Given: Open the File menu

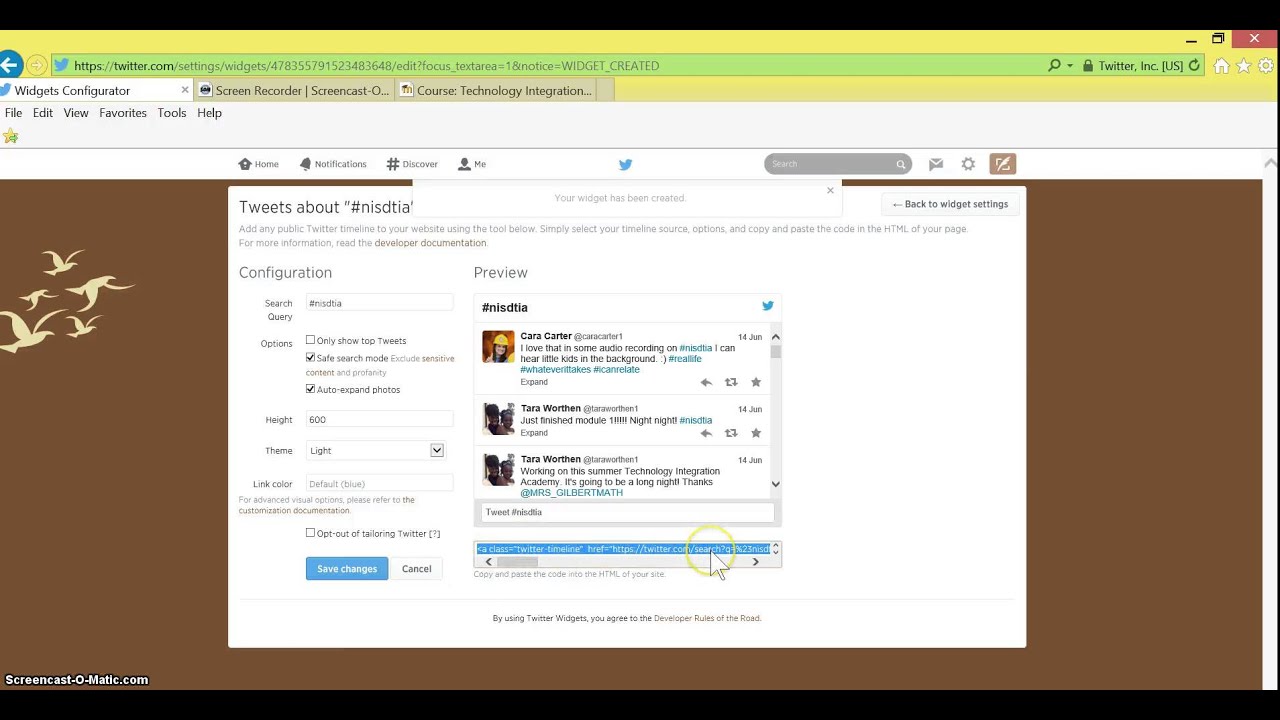Looking at the screenshot, I should (x=13, y=113).
